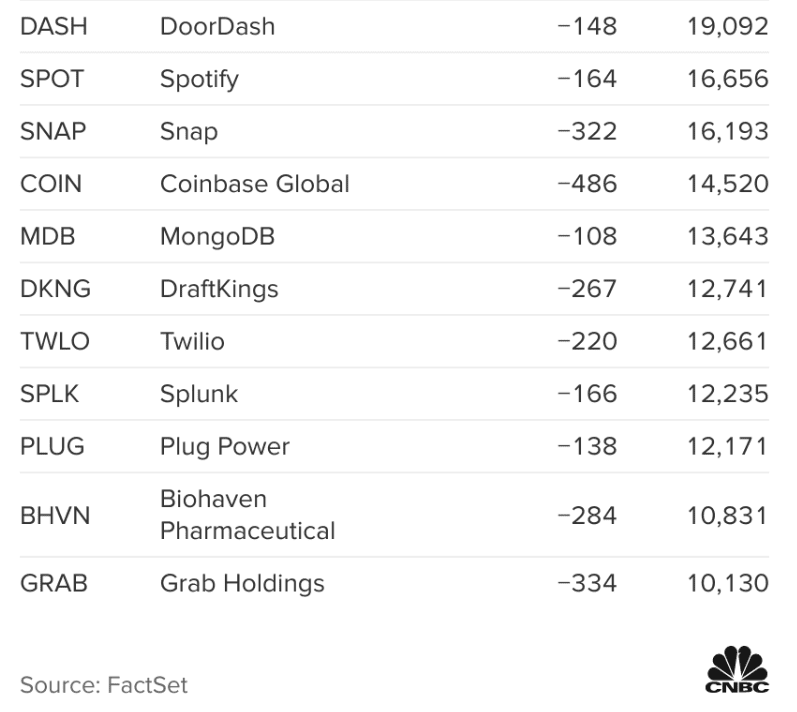Select the DKNG ticker symbol

point(55,289)
